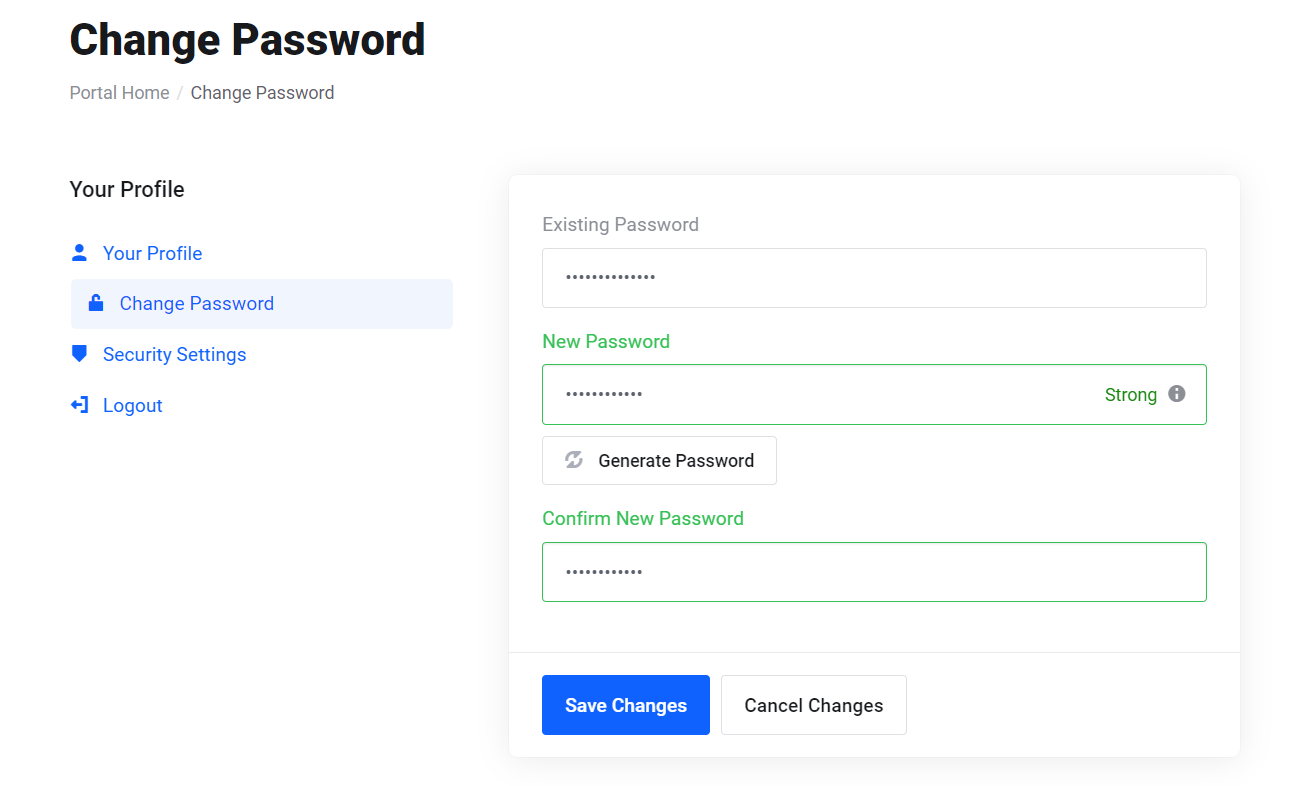Click the unlocked padlock icon in sidebar
The height and width of the screenshot is (786, 1314).
coord(96,303)
